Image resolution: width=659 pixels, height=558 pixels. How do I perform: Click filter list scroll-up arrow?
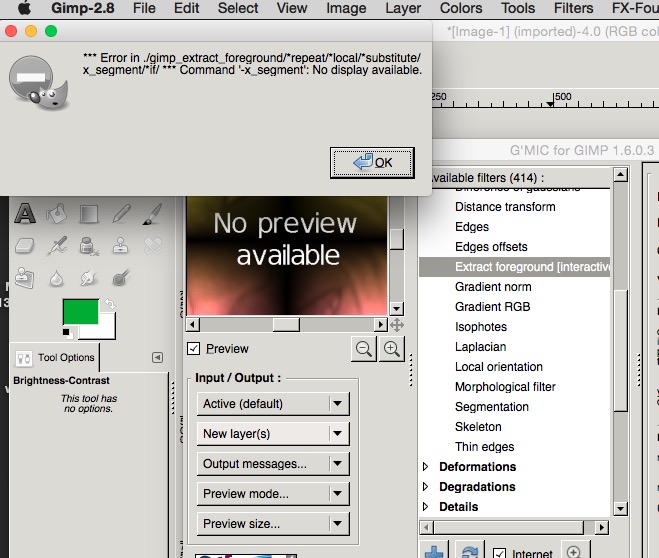[620, 175]
